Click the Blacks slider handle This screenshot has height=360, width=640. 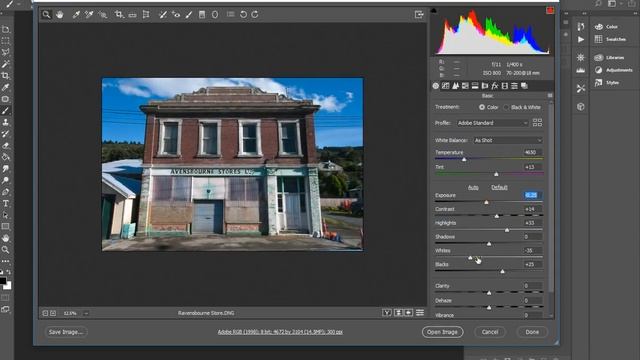point(502,271)
